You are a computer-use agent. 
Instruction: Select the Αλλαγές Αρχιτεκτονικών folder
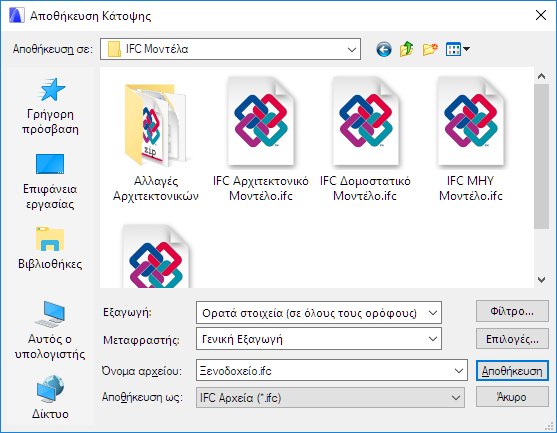coord(156,142)
